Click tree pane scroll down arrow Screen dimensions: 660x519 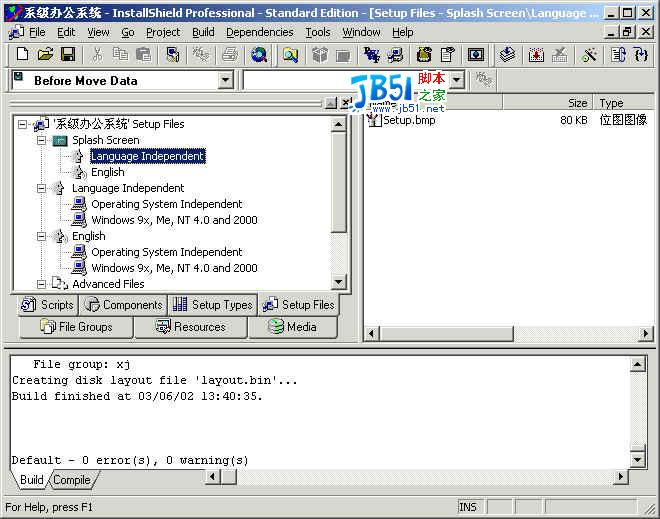coord(338,282)
